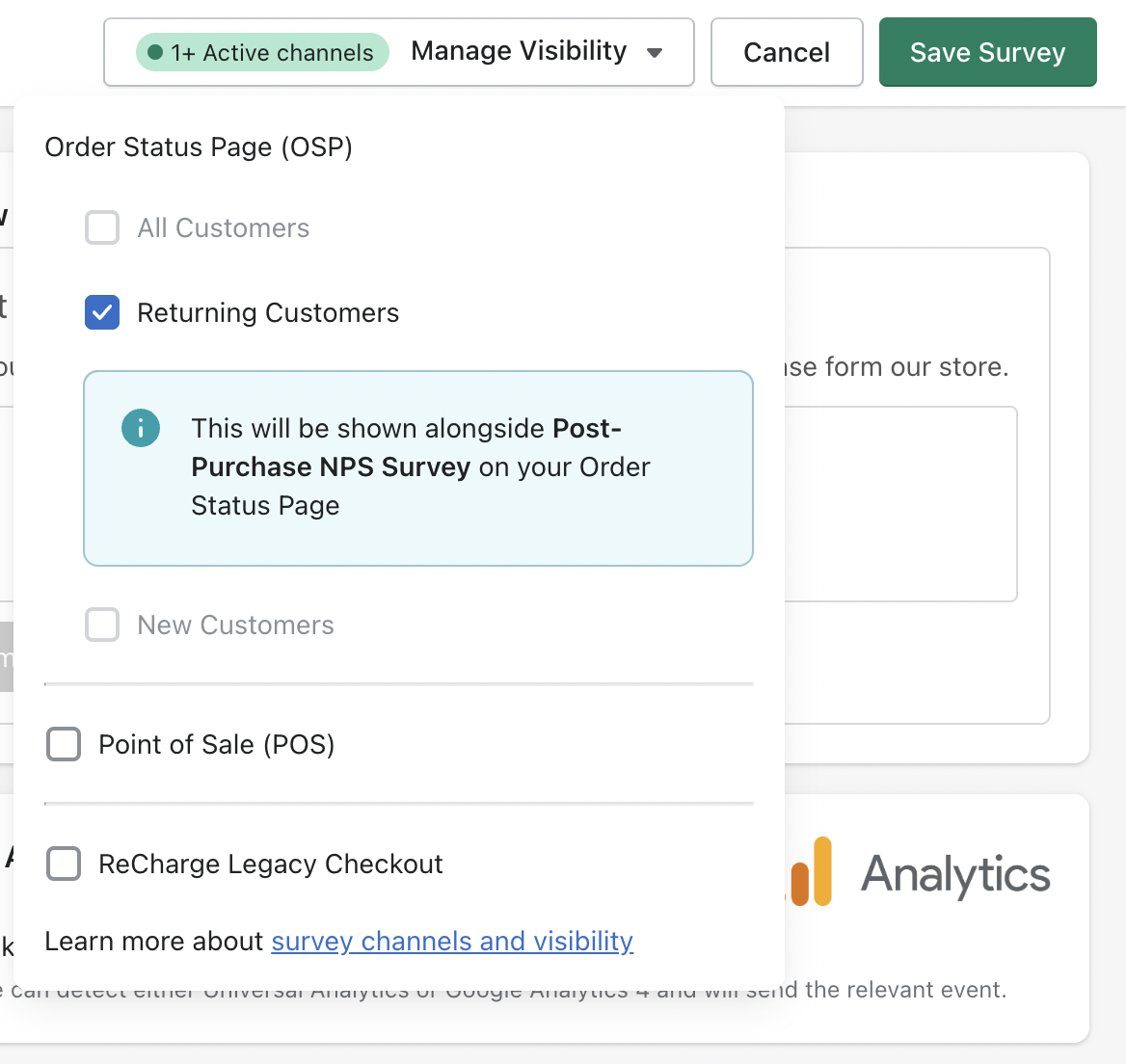Click the Manage Visibility dropdown caret

(655, 52)
